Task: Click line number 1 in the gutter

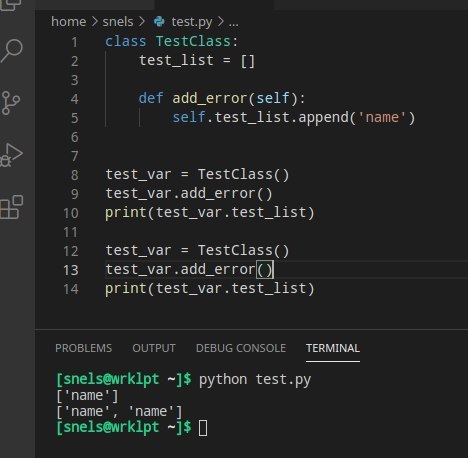Action: point(75,42)
